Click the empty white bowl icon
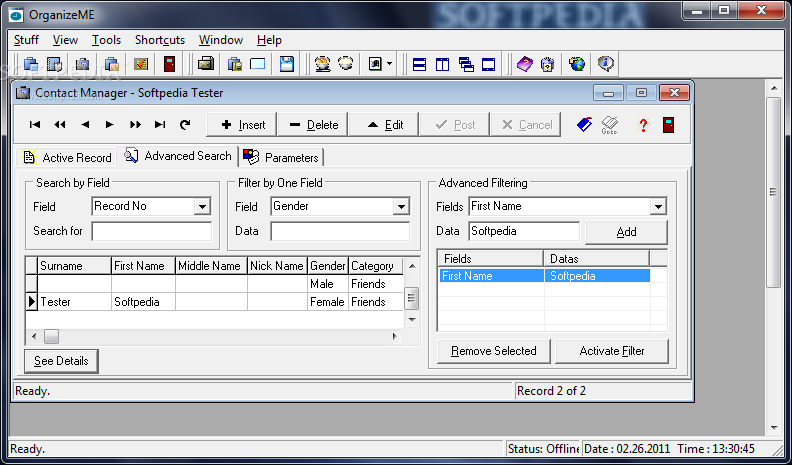 click(345, 64)
